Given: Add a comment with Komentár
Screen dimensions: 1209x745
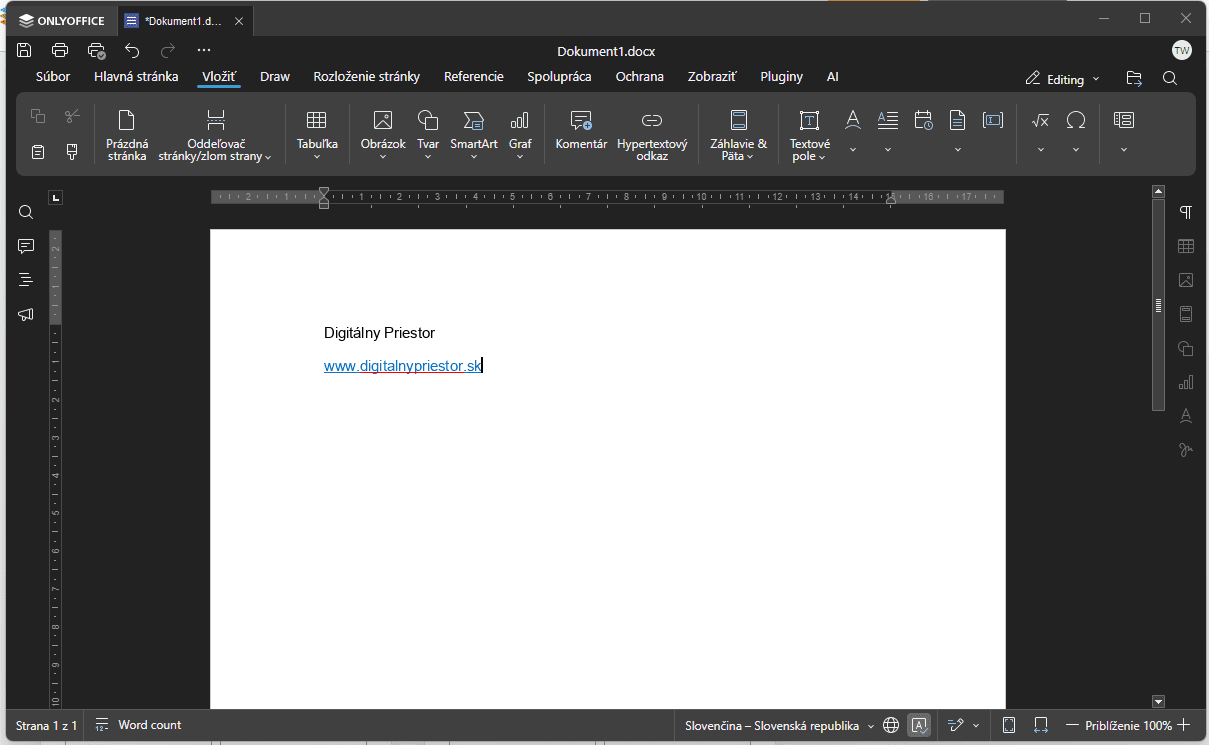Looking at the screenshot, I should (581, 121).
